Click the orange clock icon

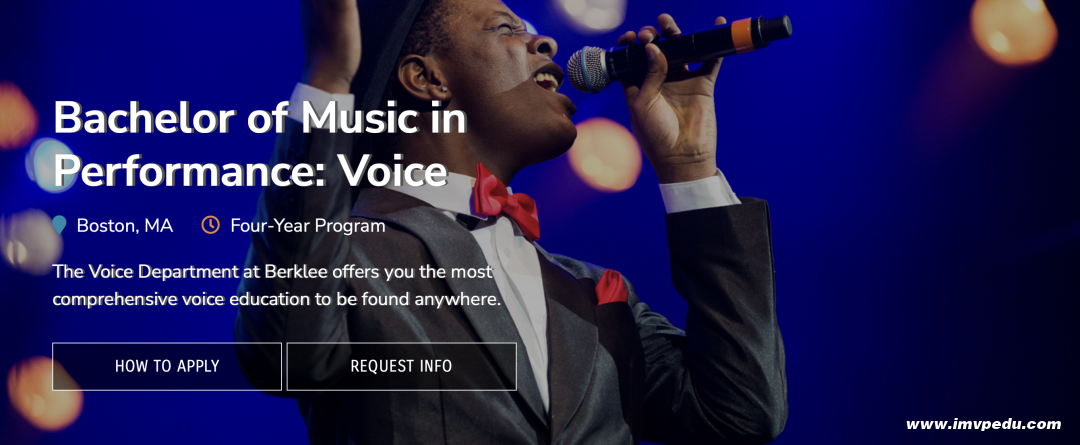[210, 225]
